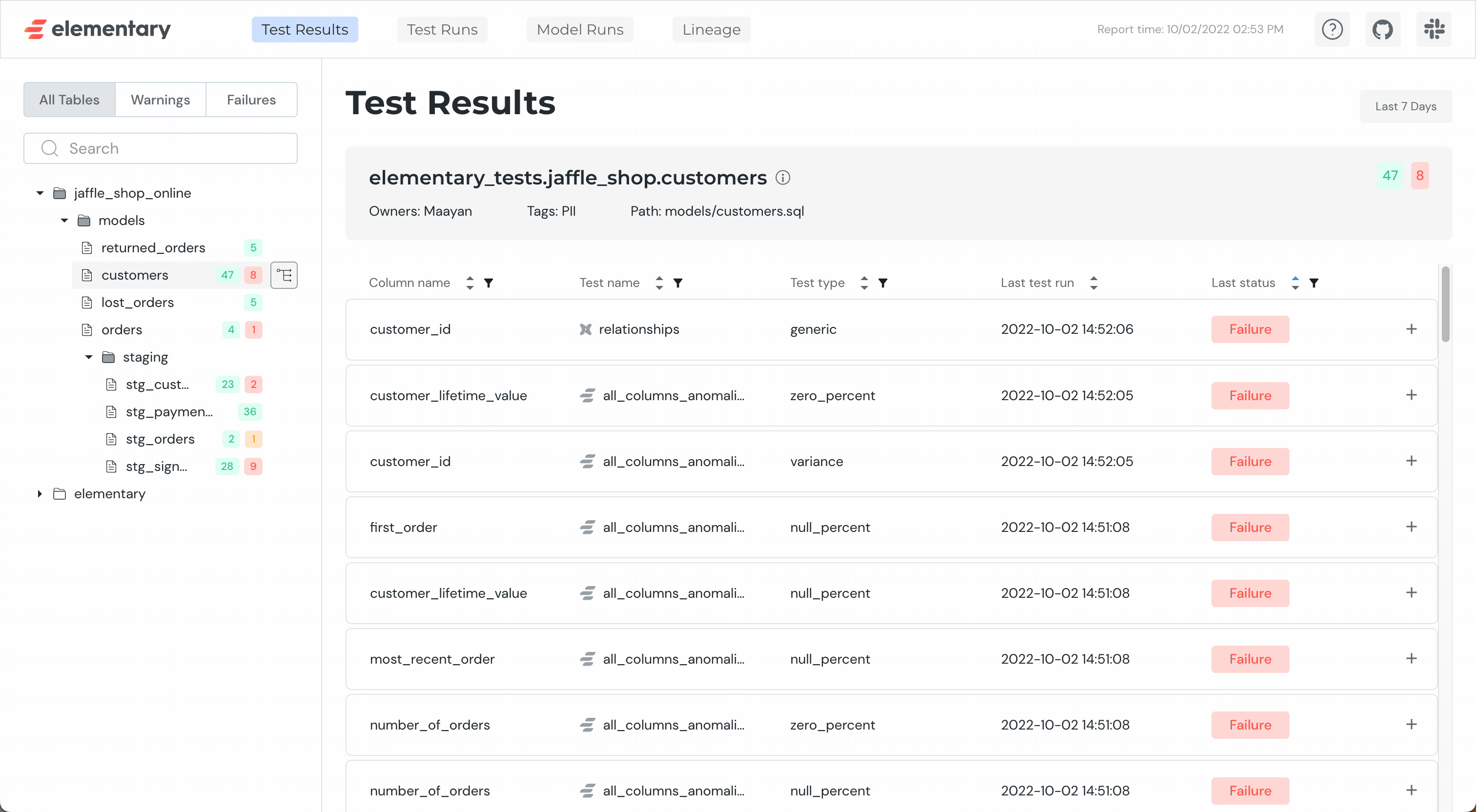Sort by Last test run arrows
1477x812 pixels.
coord(1093,283)
